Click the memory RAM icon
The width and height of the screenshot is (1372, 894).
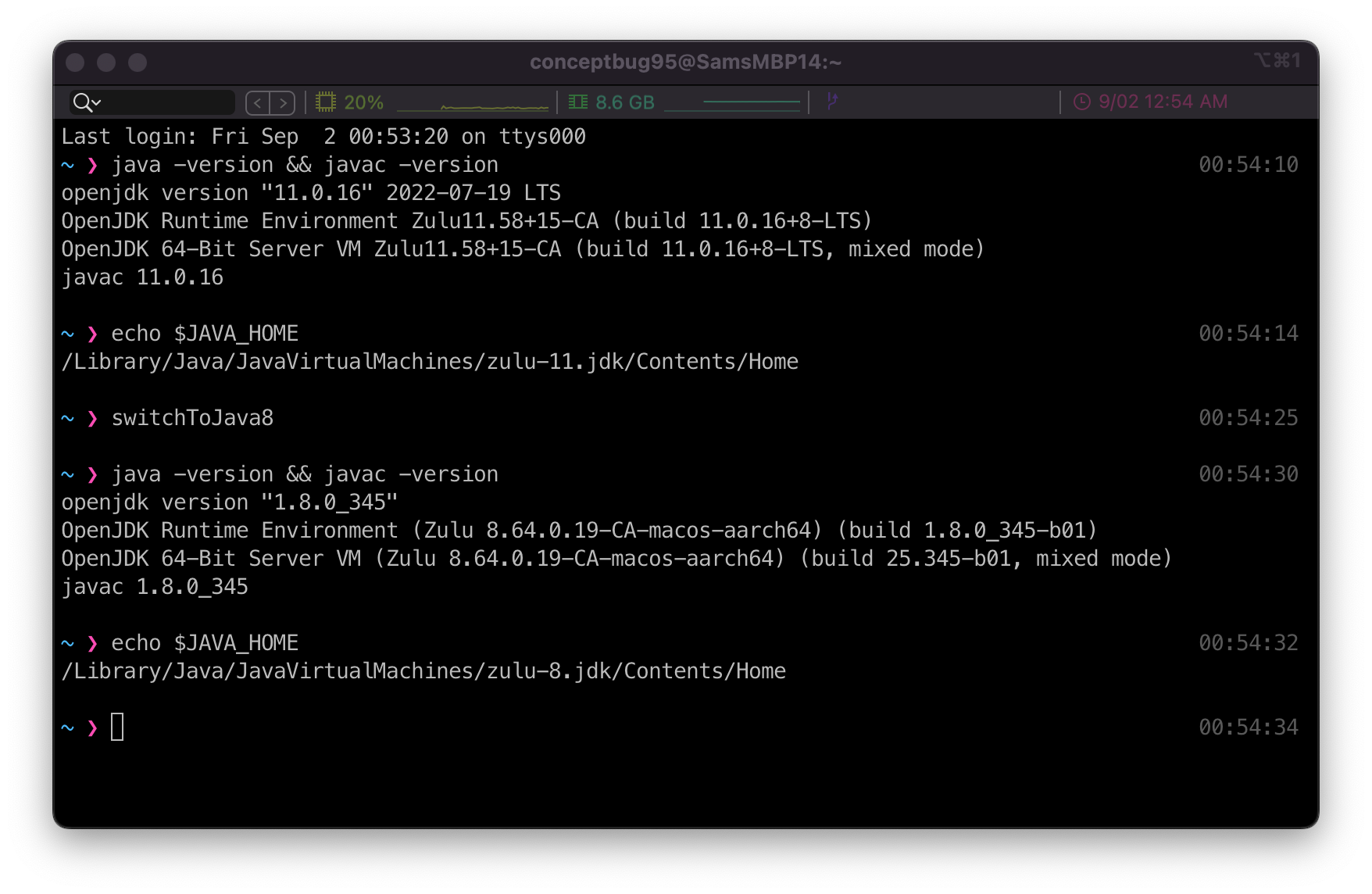(x=578, y=102)
